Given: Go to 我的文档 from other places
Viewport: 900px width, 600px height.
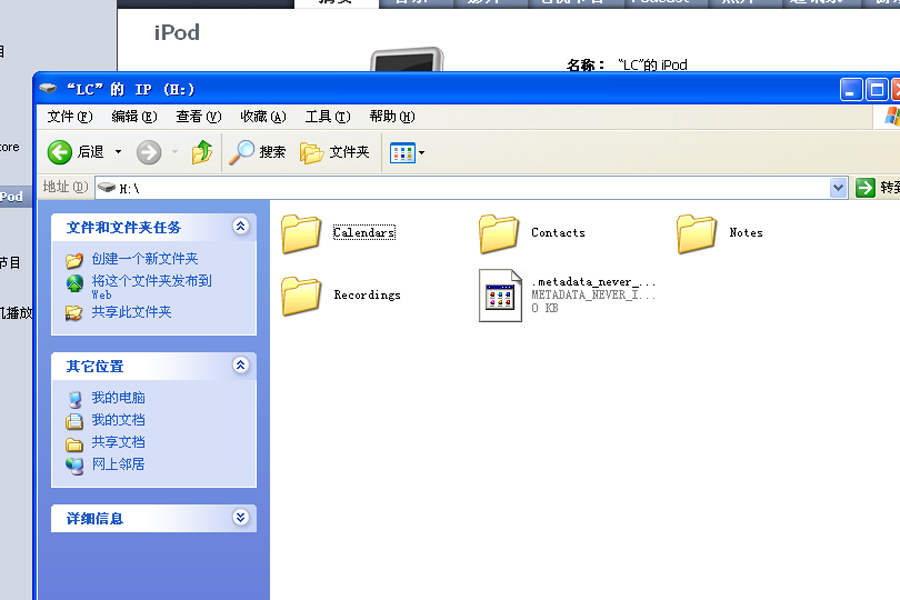Looking at the screenshot, I should point(118,420).
